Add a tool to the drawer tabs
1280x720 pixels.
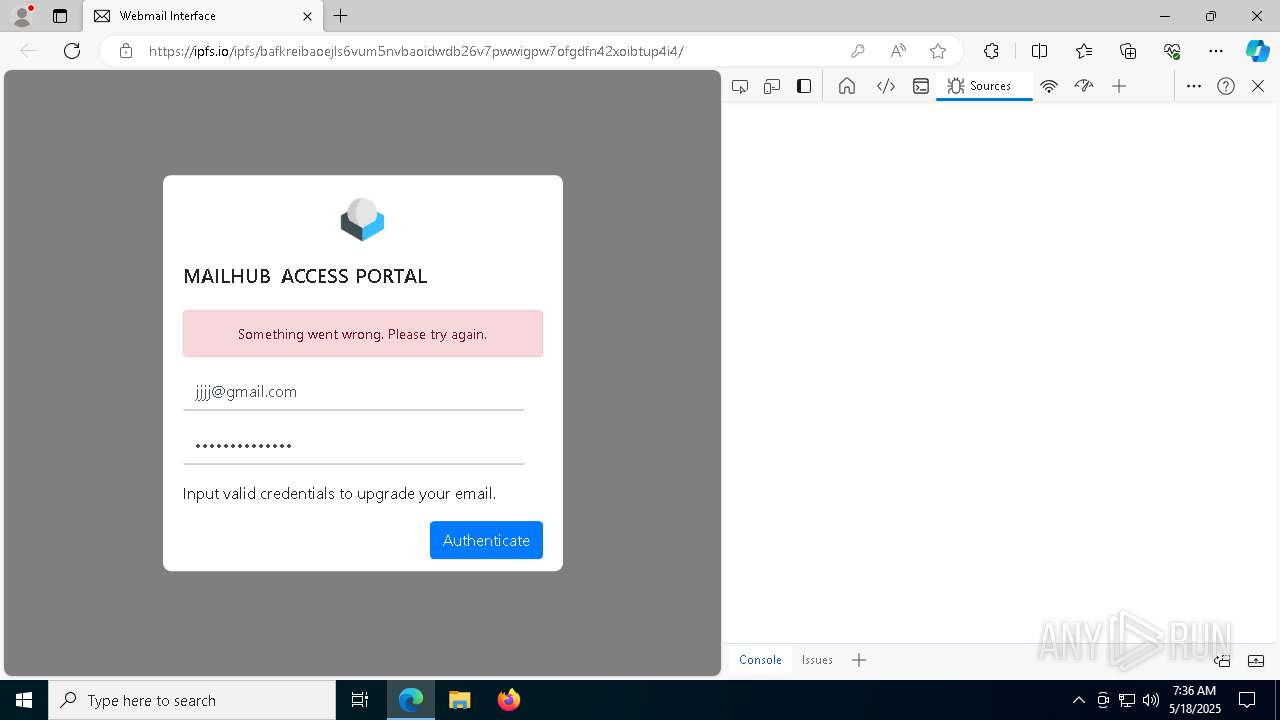[859, 660]
